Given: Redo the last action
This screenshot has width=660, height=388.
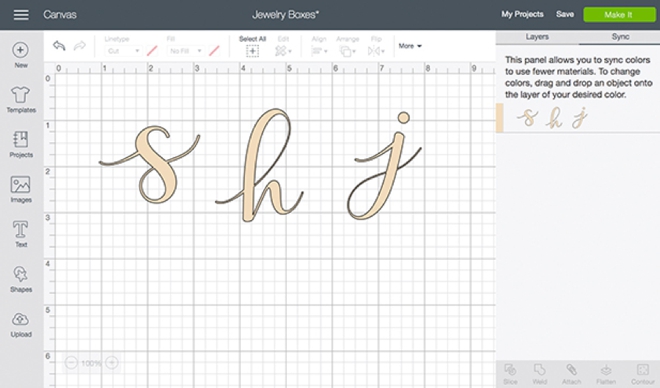Looking at the screenshot, I should click(80, 45).
